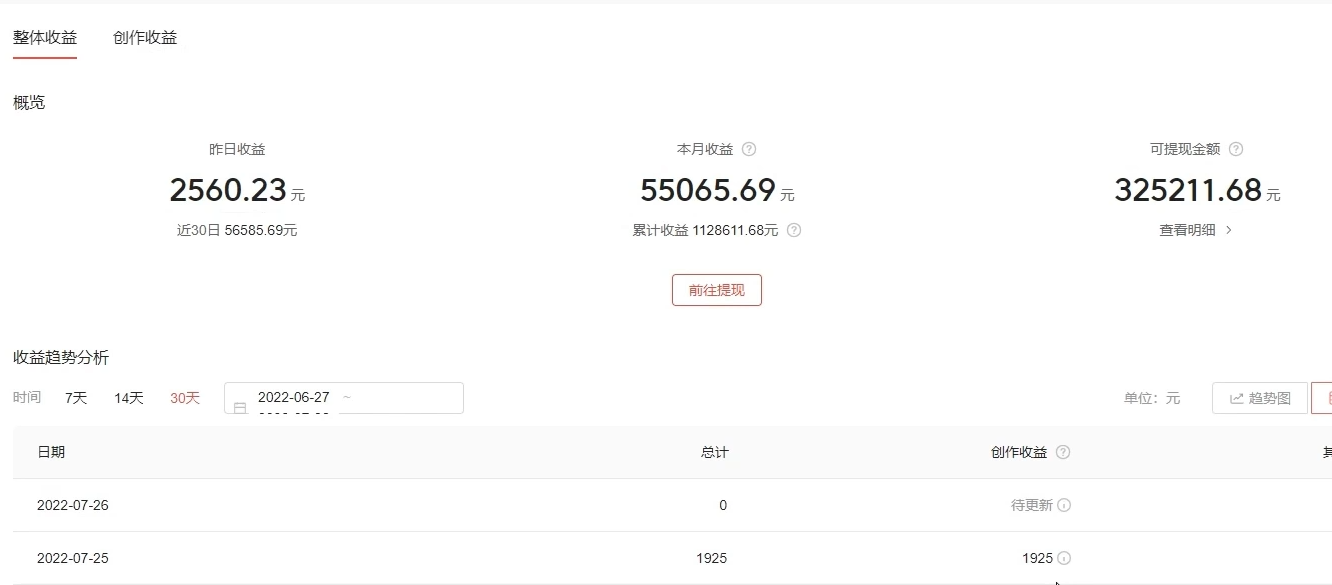The image size is (1332, 585).
Task: Click help icon in 创作收益 column header
Action: click(1063, 452)
